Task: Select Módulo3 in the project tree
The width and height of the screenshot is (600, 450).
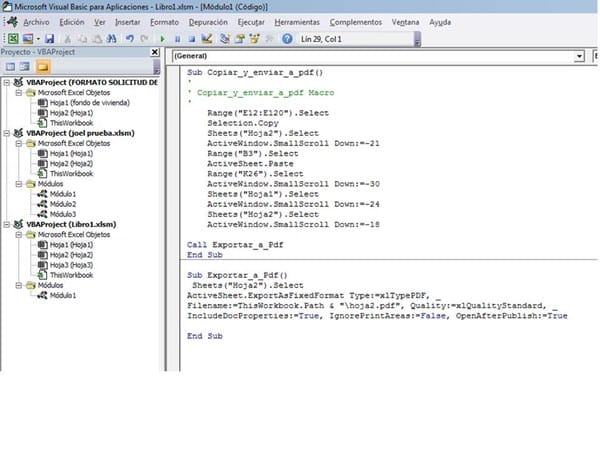Action: pos(62,212)
